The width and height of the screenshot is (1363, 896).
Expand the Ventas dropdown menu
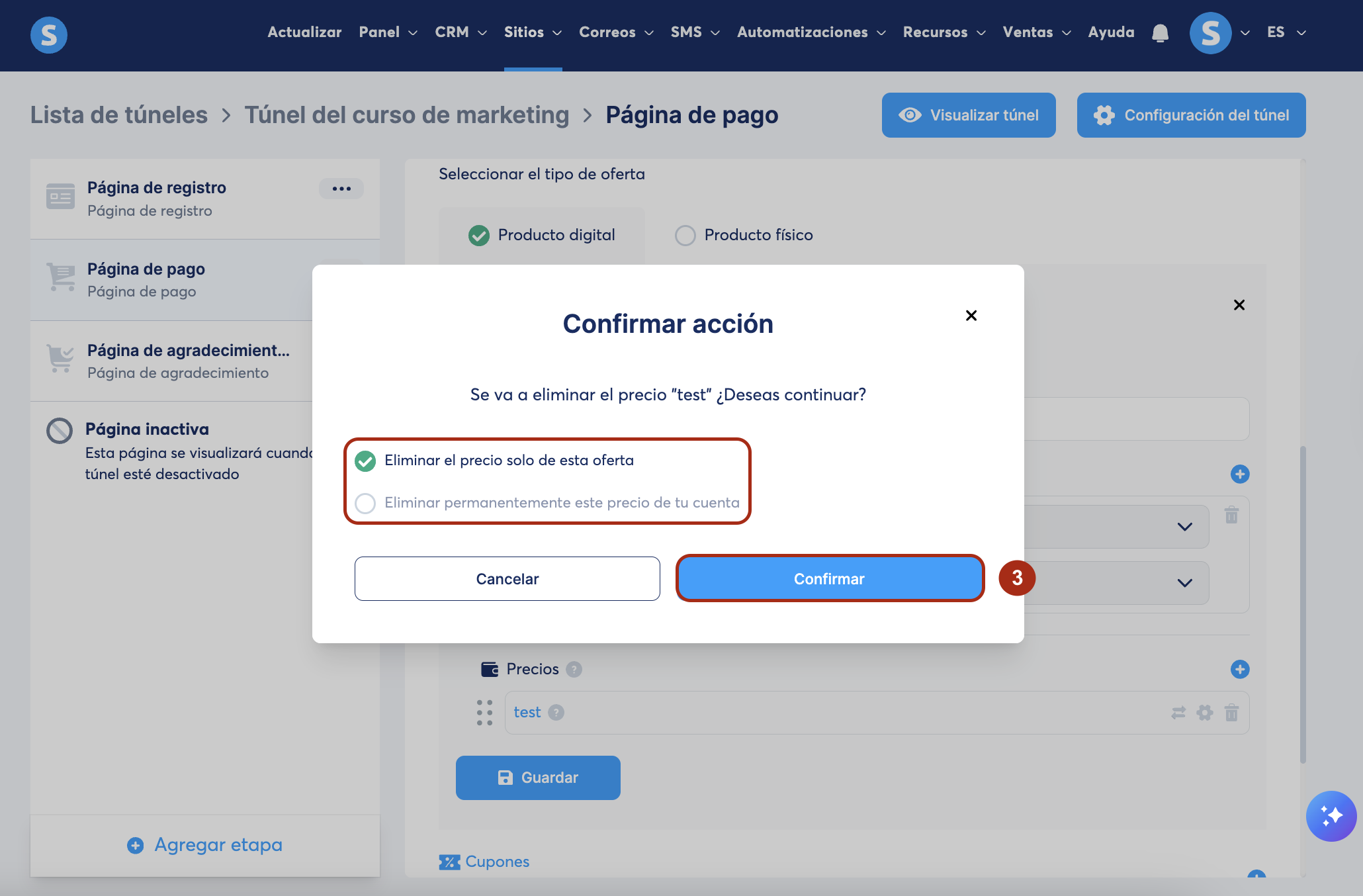pos(1036,32)
